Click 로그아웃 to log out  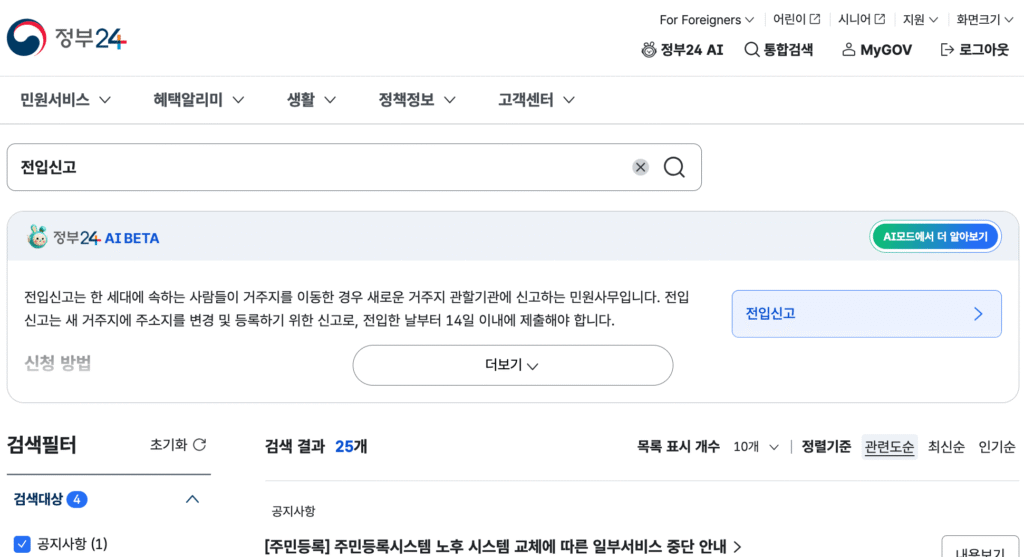coord(974,50)
